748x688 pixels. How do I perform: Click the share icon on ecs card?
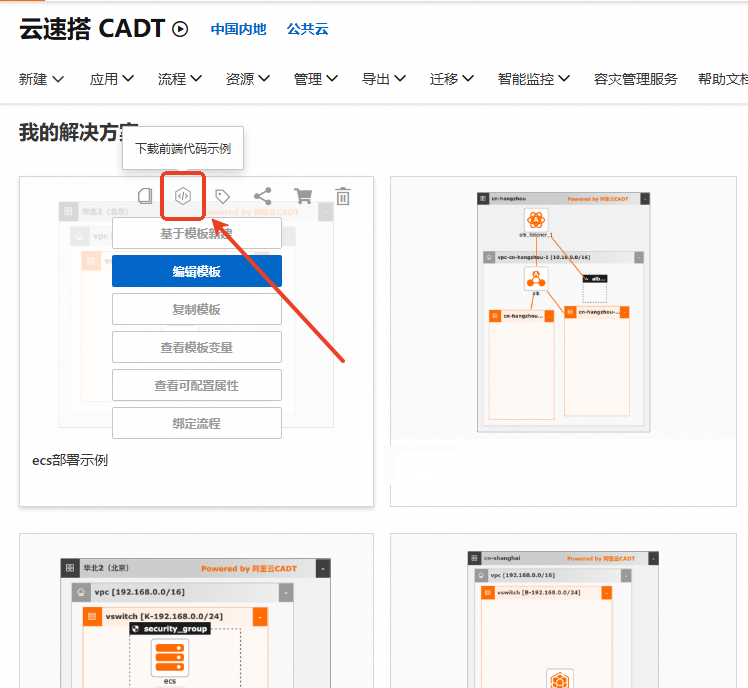[263, 196]
